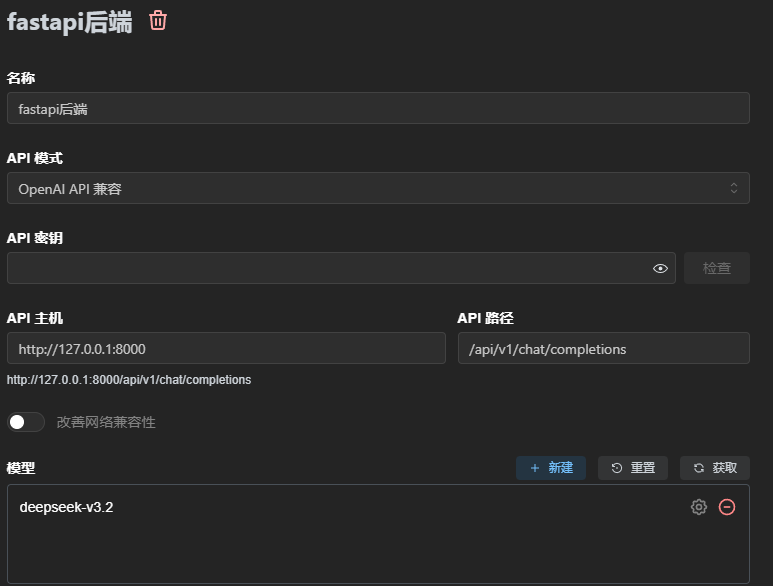Reveal the API key with eye icon
Viewport: 773px width, 586px height.
pos(660,268)
